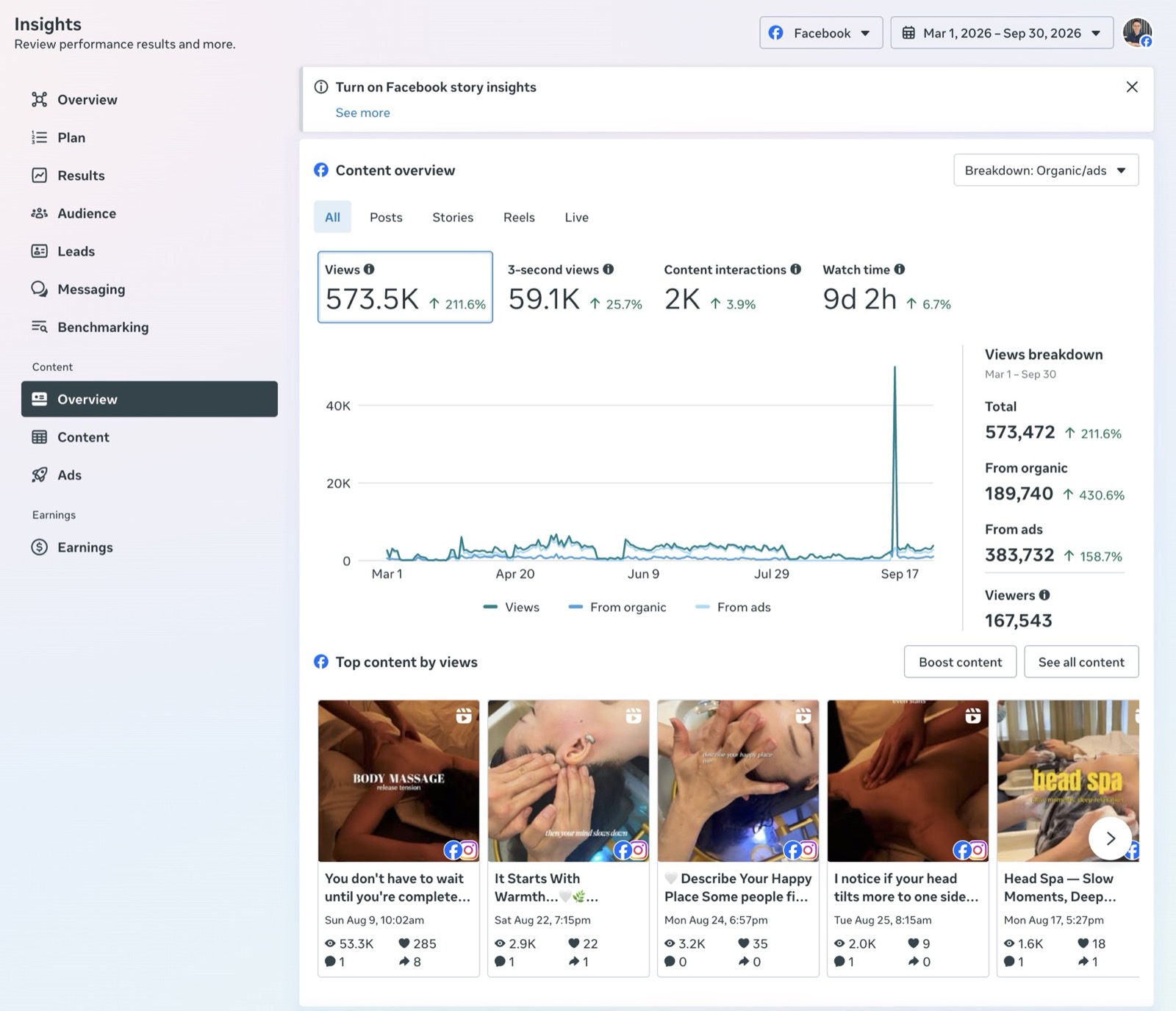Open the user profile avatar
1176x1011 pixels.
[1137, 32]
